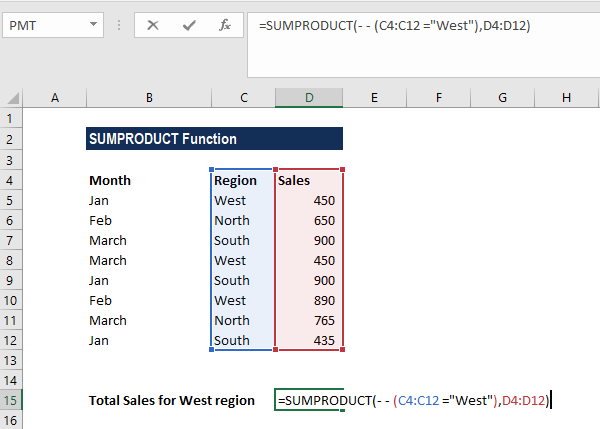The width and height of the screenshot is (600, 429).
Task: Confirm formula with the checkmark icon
Action: 189,25
